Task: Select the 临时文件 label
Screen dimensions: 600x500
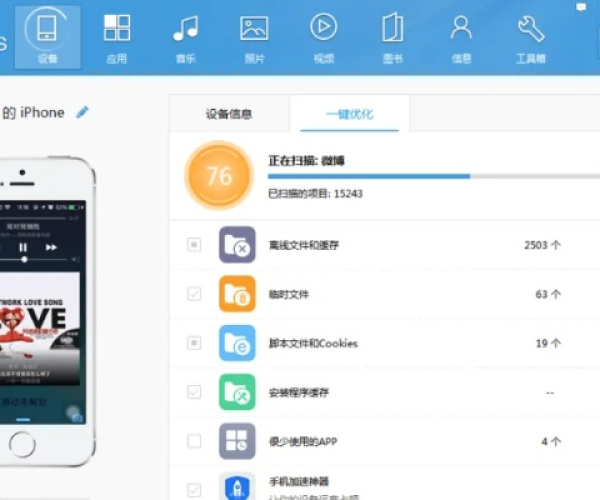Action: click(289, 294)
